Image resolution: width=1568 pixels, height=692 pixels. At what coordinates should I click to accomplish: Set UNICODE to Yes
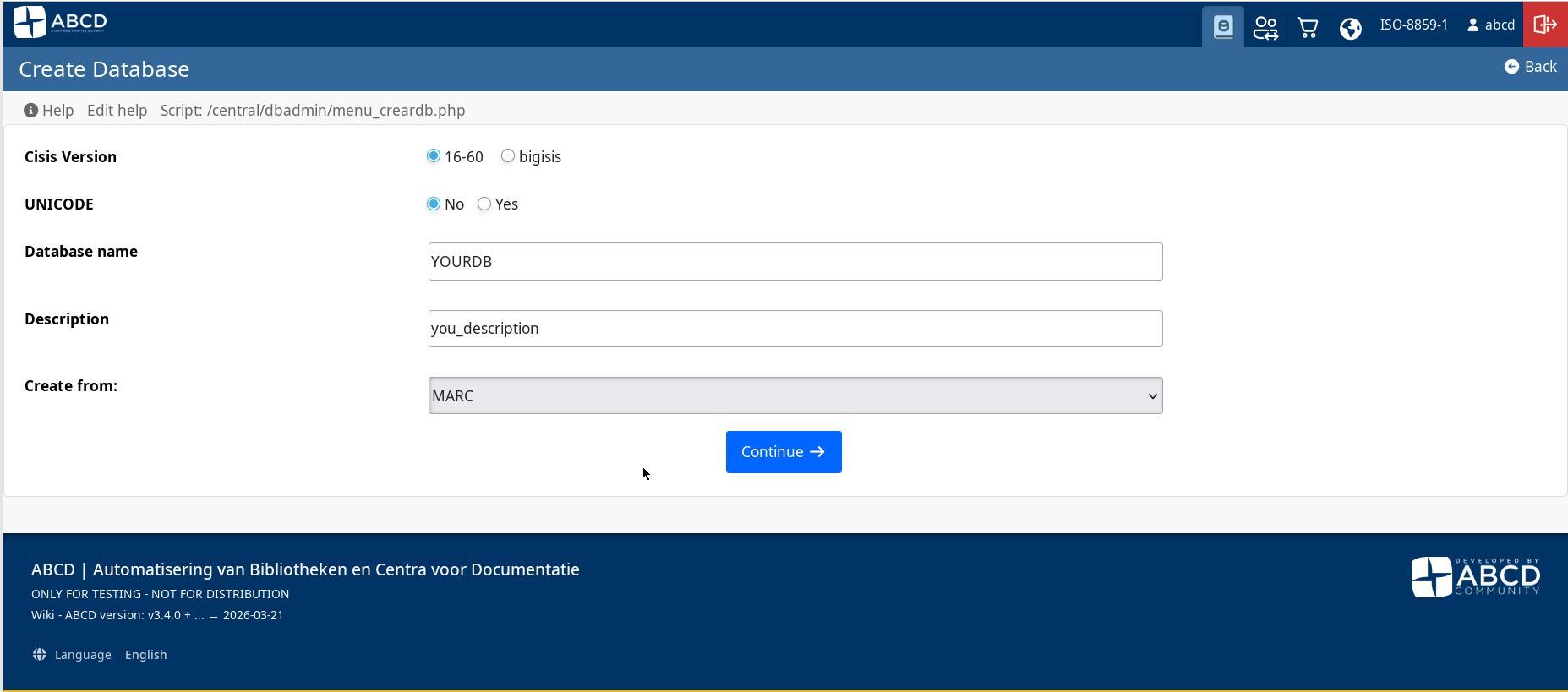tap(484, 204)
